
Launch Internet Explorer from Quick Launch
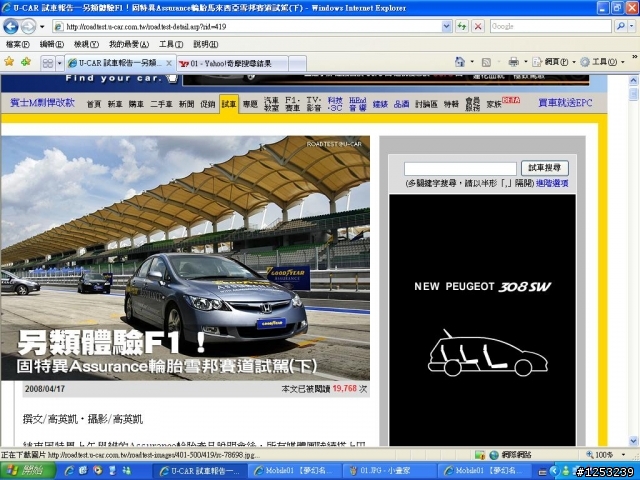tap(68, 471)
